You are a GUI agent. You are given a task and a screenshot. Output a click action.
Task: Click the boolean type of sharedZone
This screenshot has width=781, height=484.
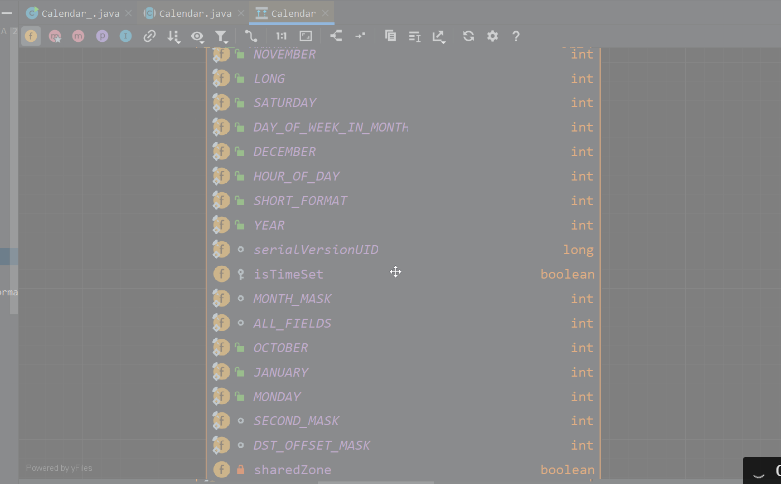[567, 470]
